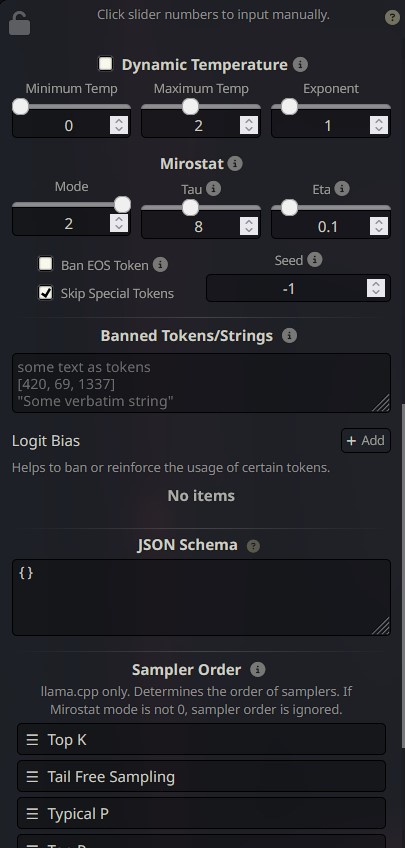405x848 pixels.
Task: Click info icon next to Tau
Action: coord(214,188)
